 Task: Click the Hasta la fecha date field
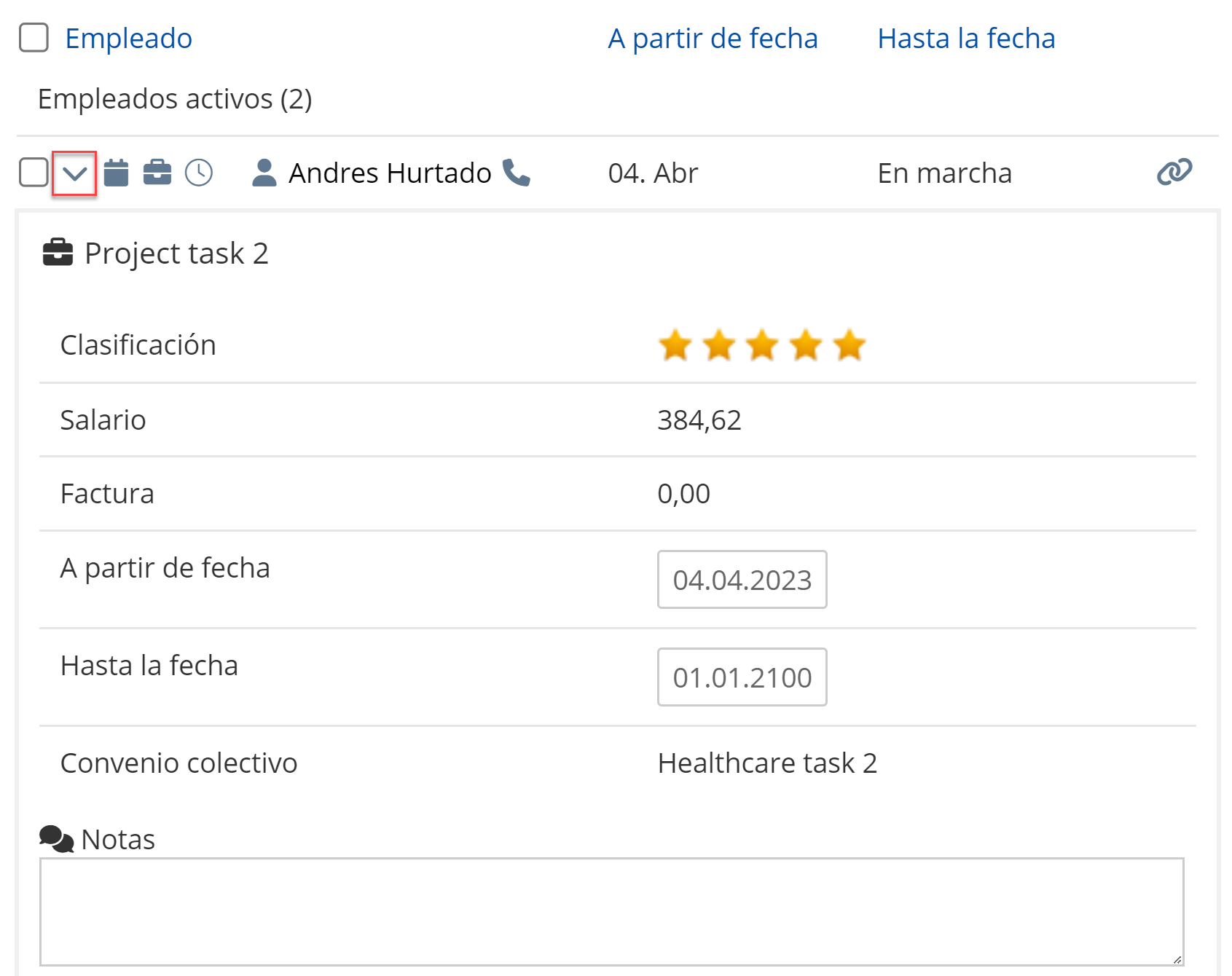[x=742, y=677]
